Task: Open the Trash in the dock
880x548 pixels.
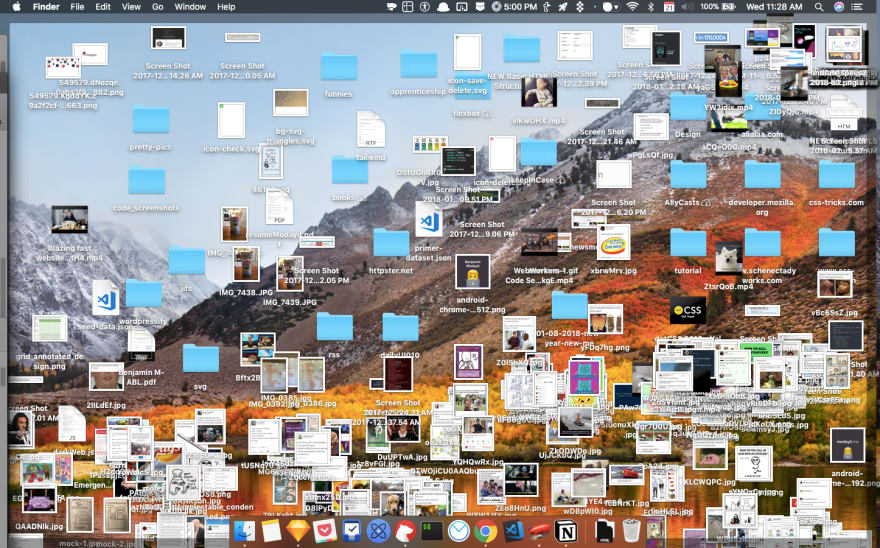Action: click(x=631, y=532)
